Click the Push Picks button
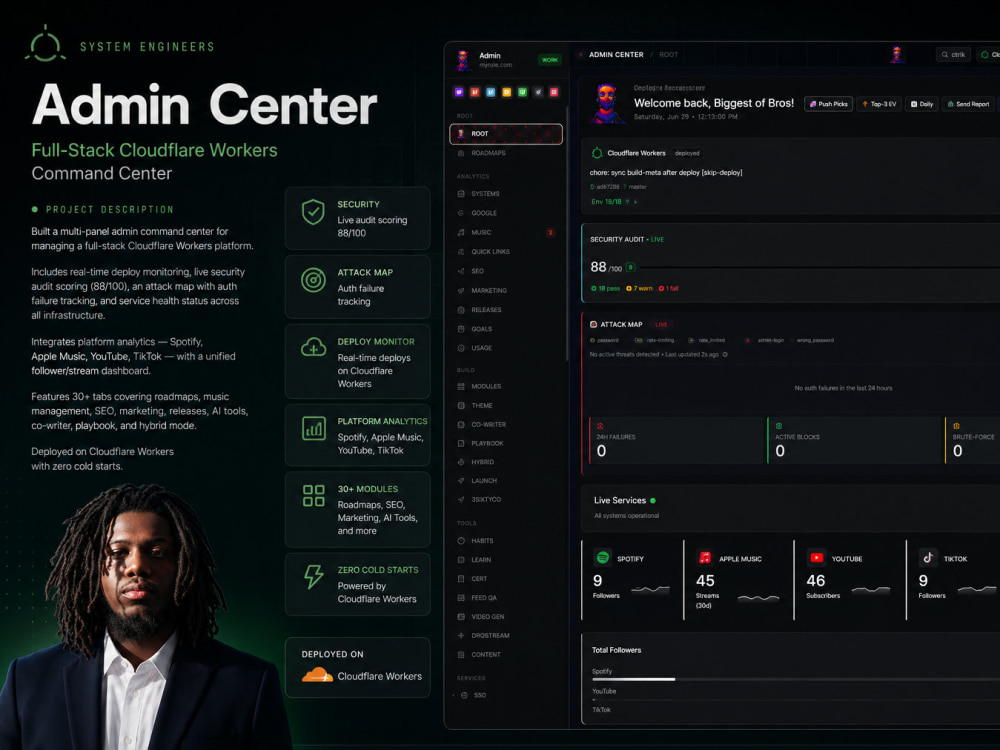 point(828,104)
